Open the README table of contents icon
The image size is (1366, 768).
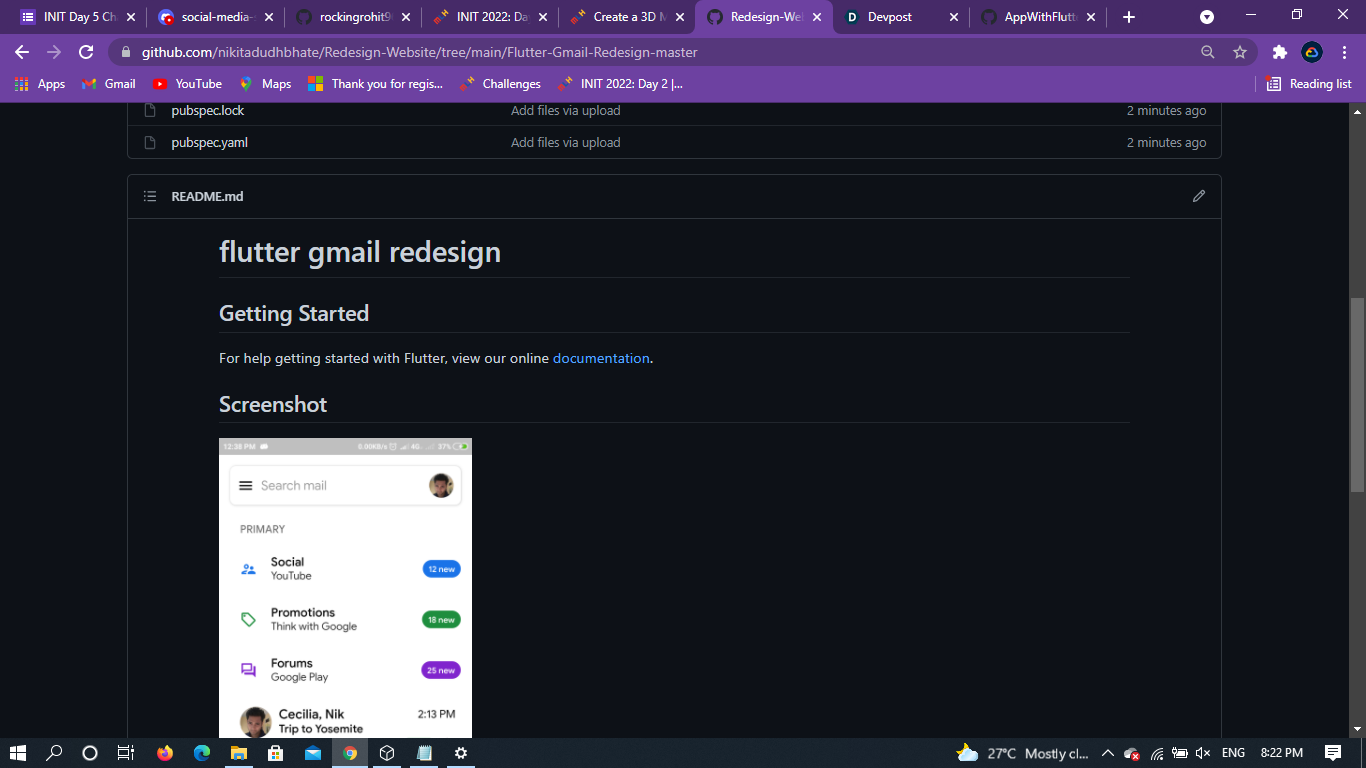click(150, 196)
